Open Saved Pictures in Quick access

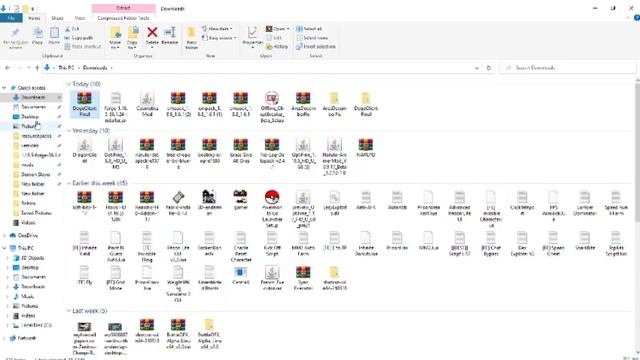[36, 213]
